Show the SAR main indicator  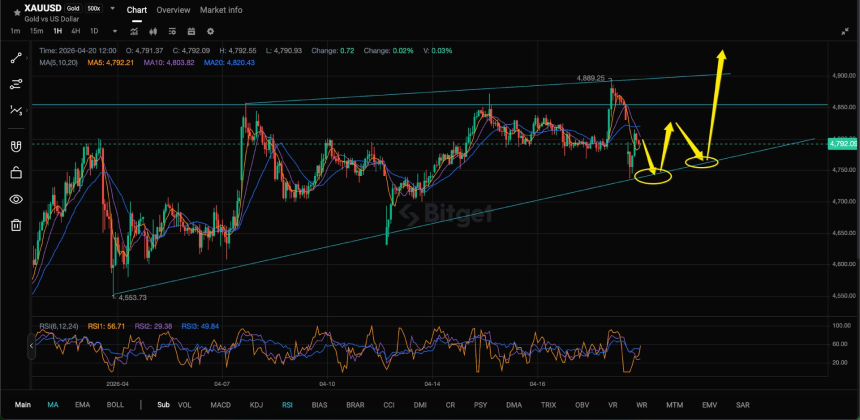point(743,405)
